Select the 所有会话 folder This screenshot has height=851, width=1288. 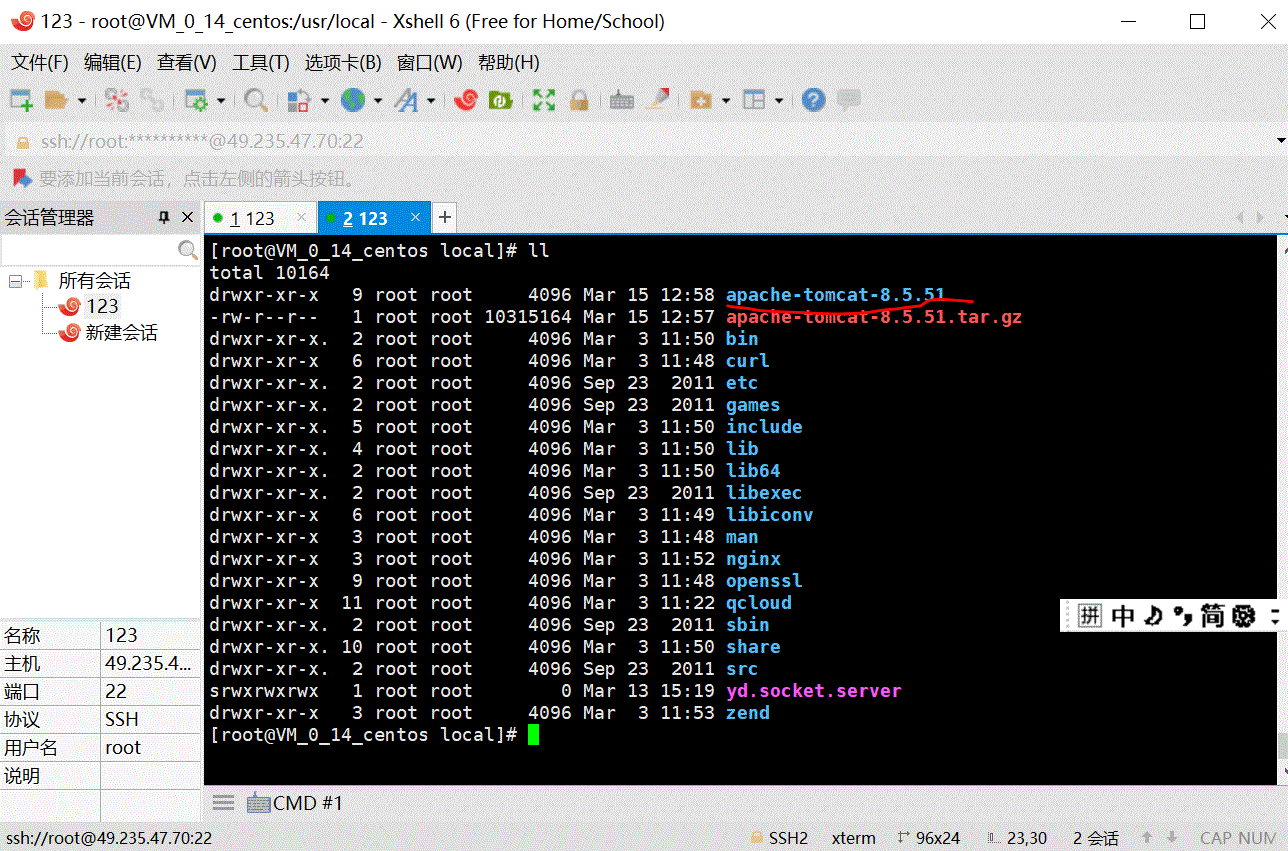coord(94,281)
